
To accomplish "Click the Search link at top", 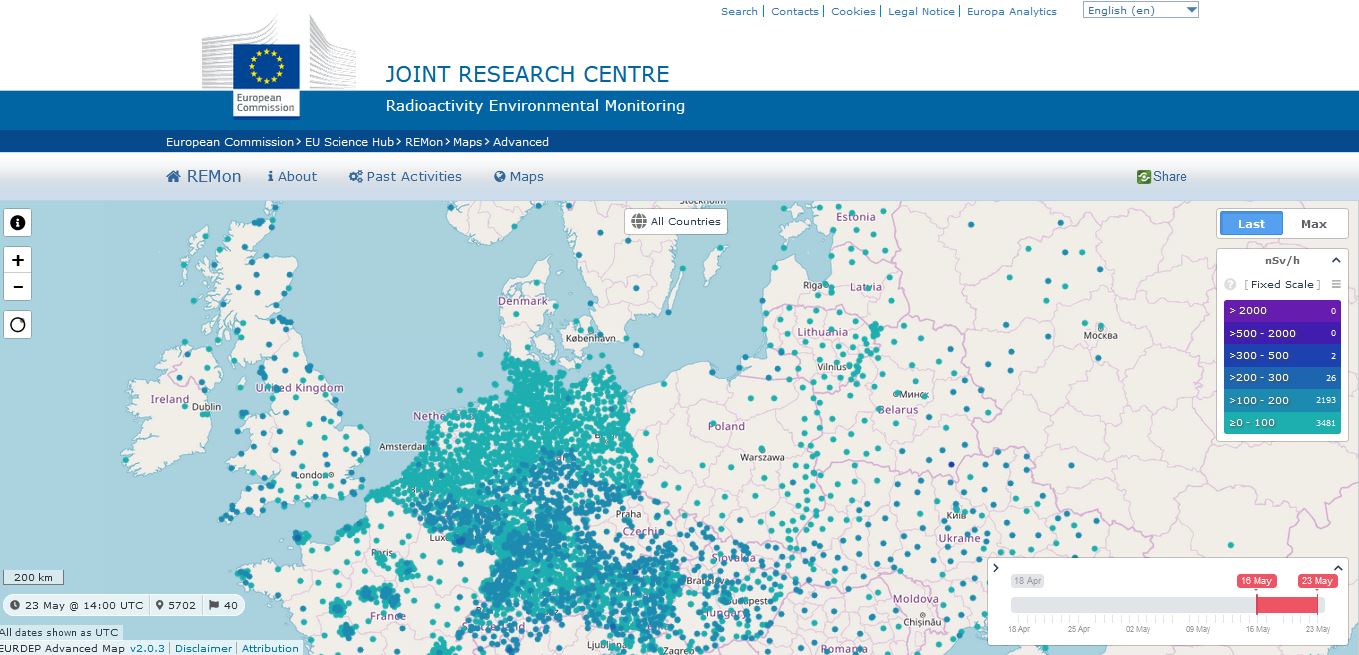I will point(739,11).
